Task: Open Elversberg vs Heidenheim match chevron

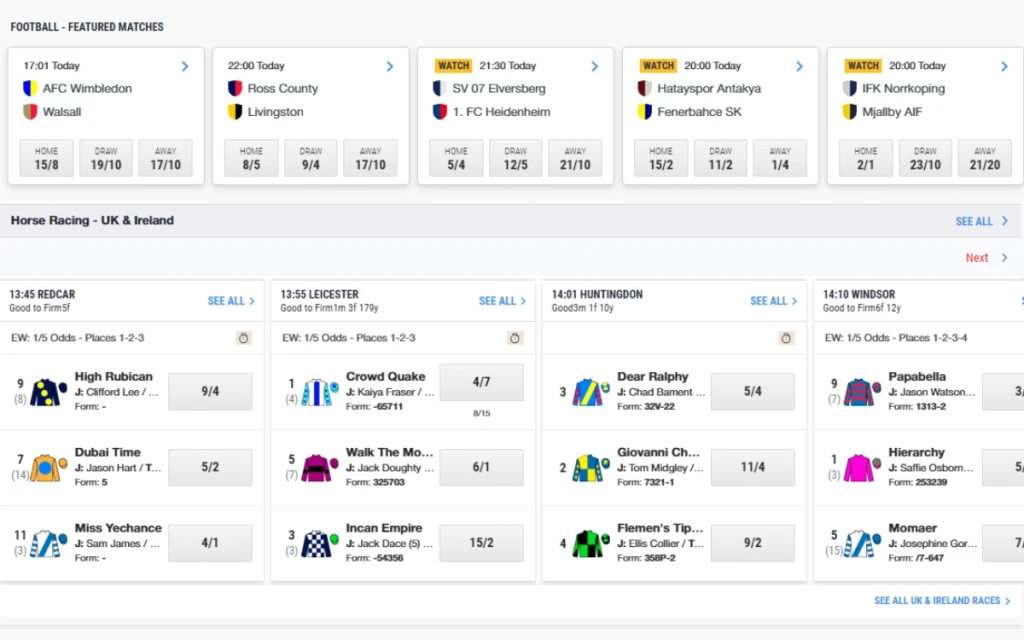Action: coord(595,66)
